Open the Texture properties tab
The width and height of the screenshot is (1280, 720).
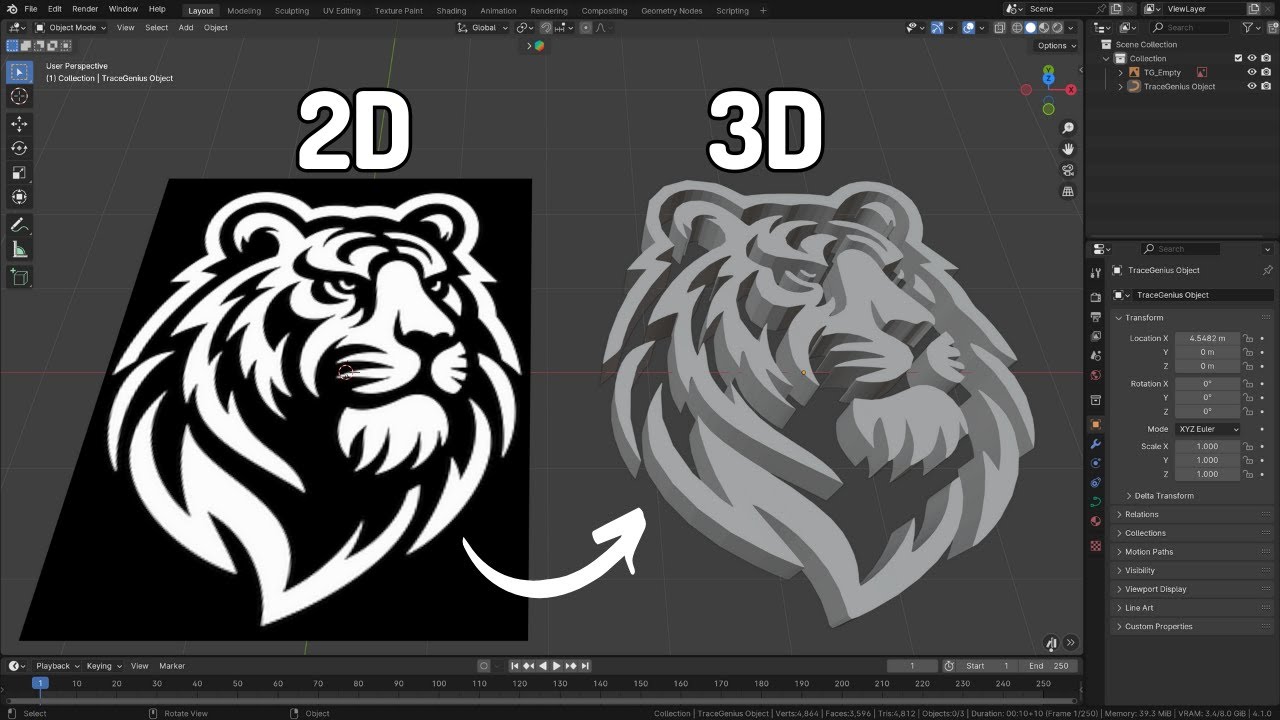(1095, 546)
